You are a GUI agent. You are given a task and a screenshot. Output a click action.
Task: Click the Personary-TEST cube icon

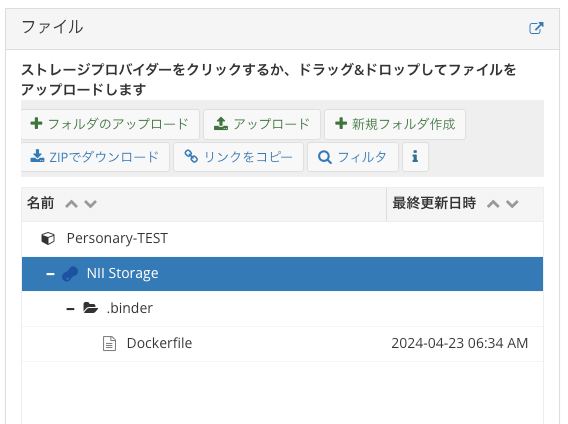pyautogui.click(x=48, y=239)
